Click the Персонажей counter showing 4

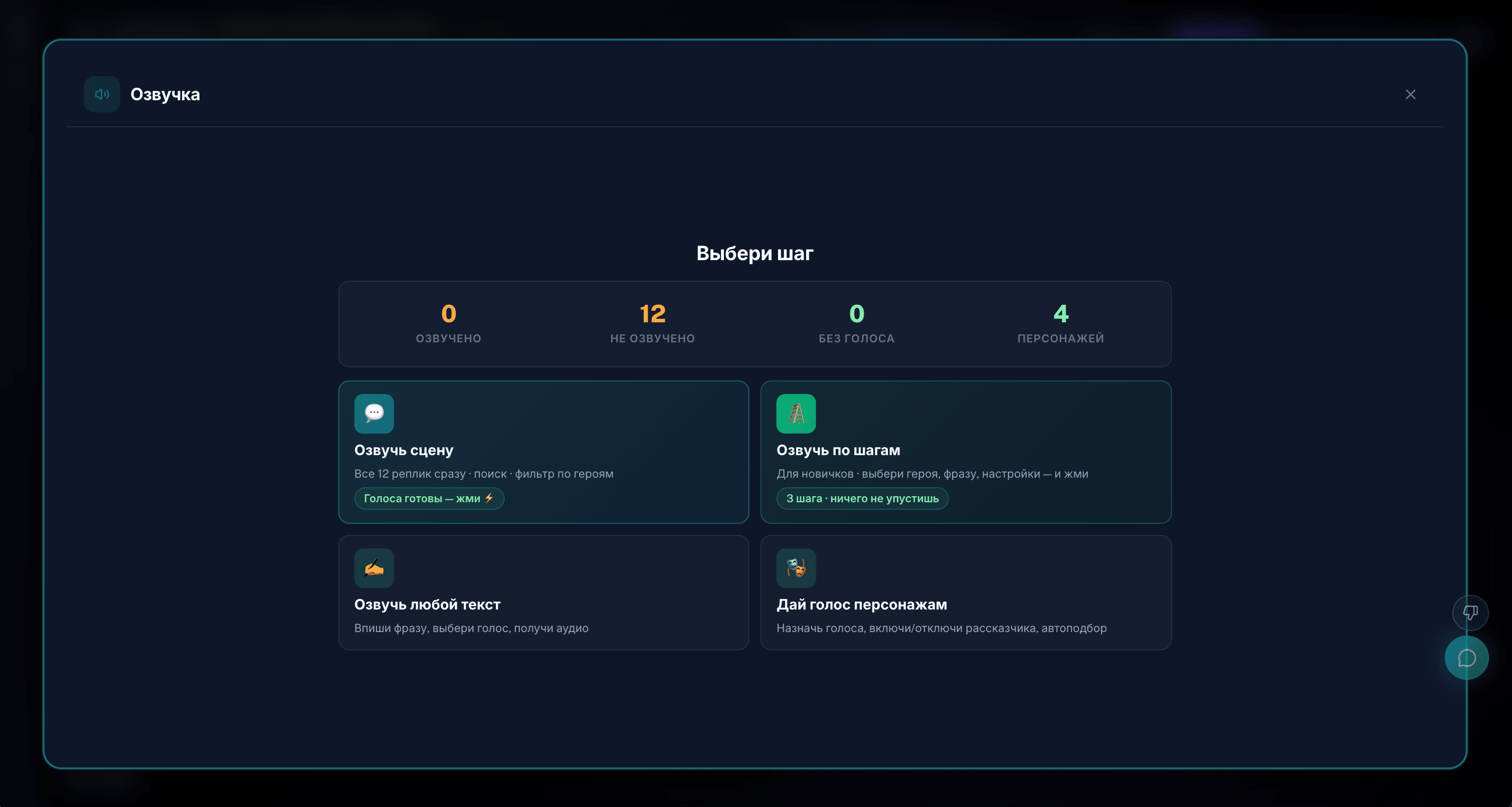click(x=1061, y=324)
